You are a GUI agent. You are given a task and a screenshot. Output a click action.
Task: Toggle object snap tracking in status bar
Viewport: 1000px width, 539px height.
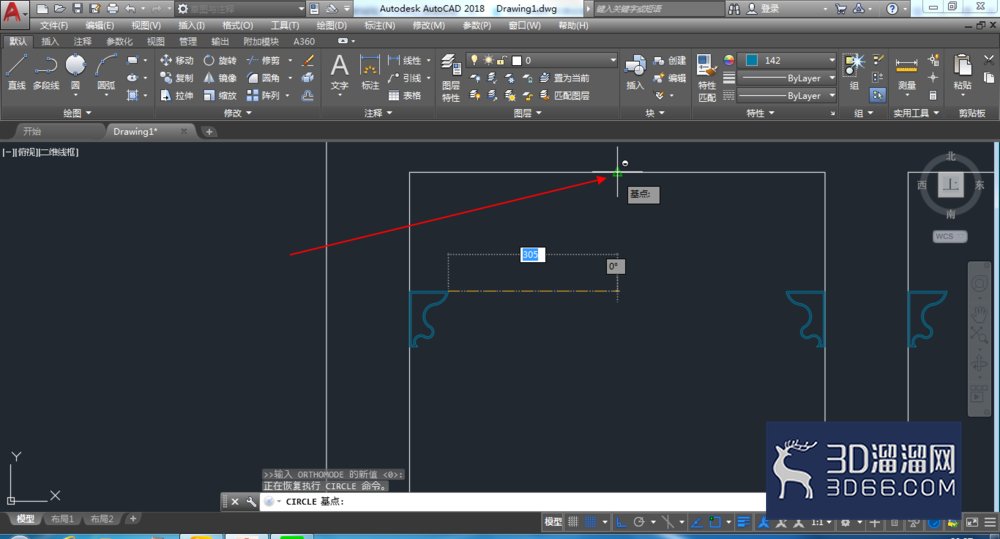point(697,522)
